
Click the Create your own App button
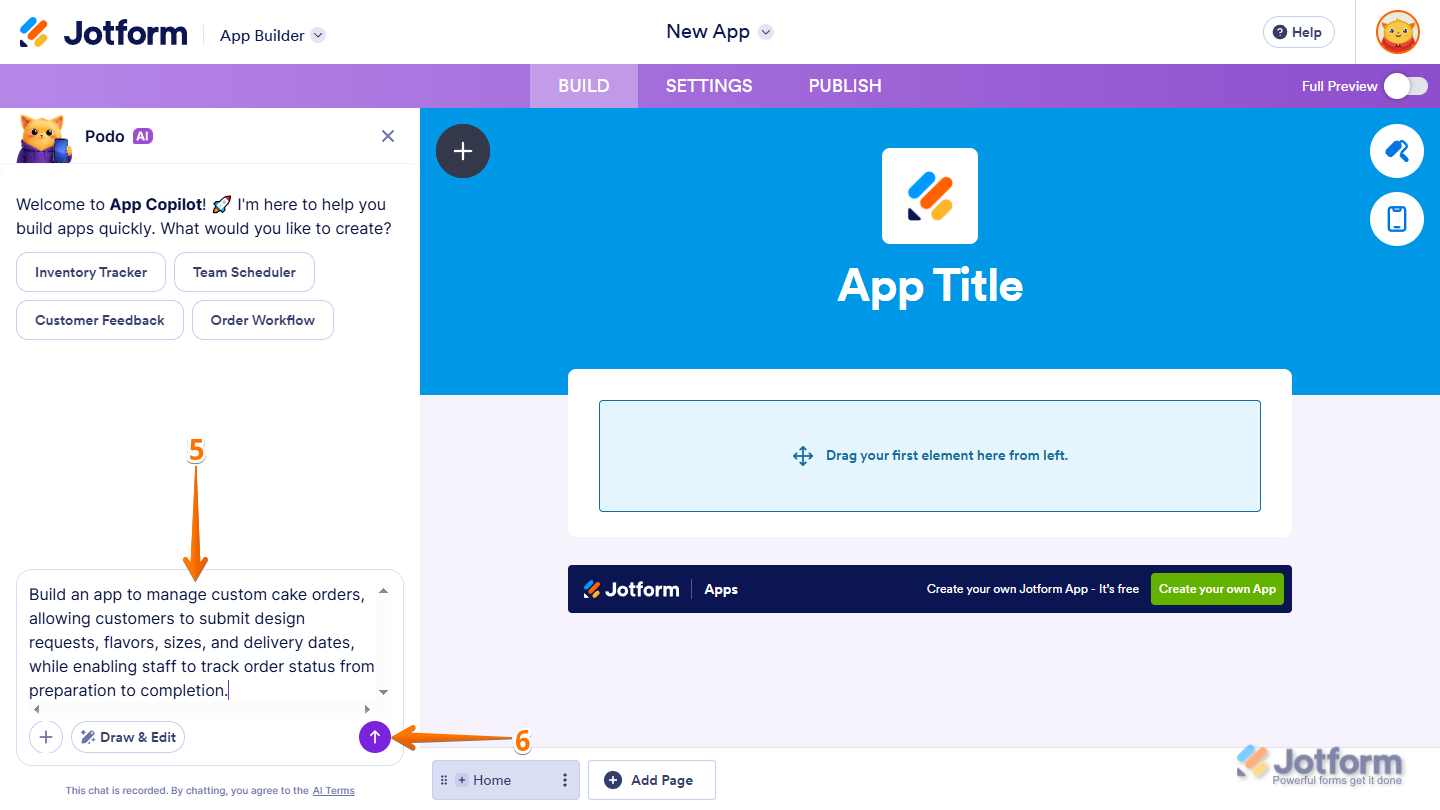click(1217, 589)
